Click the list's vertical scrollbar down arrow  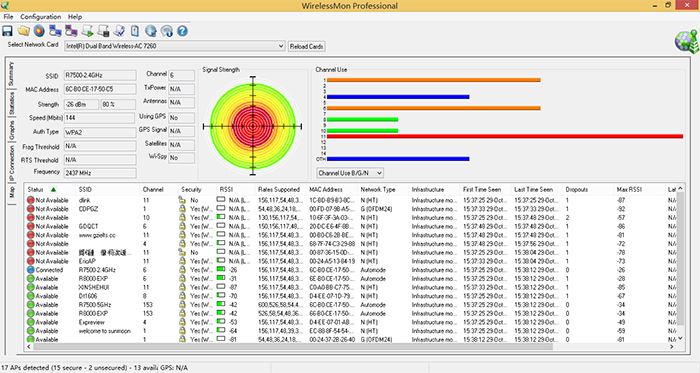[680, 339]
